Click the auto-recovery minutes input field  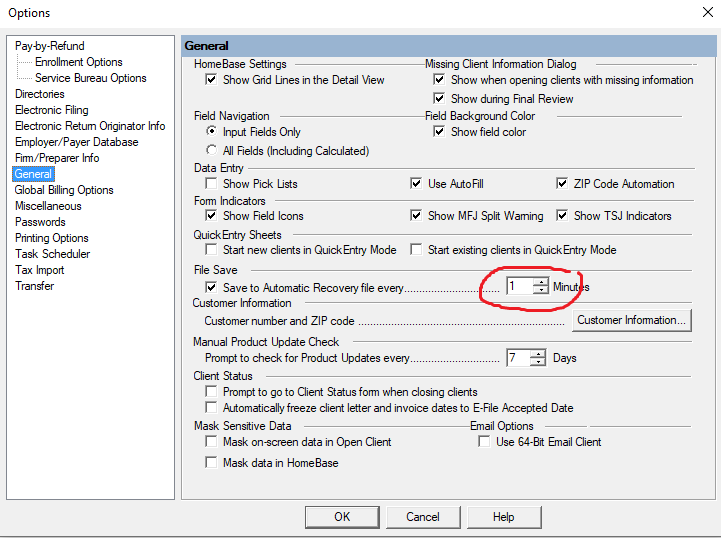518,287
